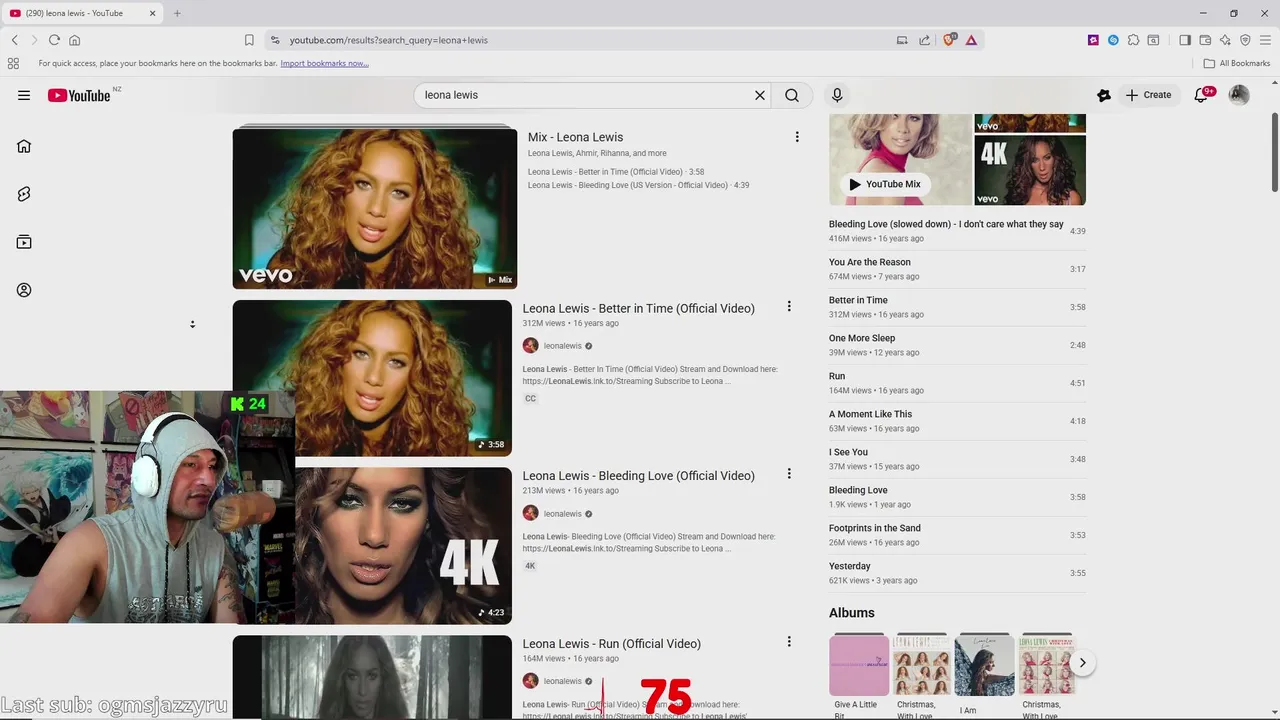Share this page from address bar
The image size is (1280, 720).
tap(924, 40)
